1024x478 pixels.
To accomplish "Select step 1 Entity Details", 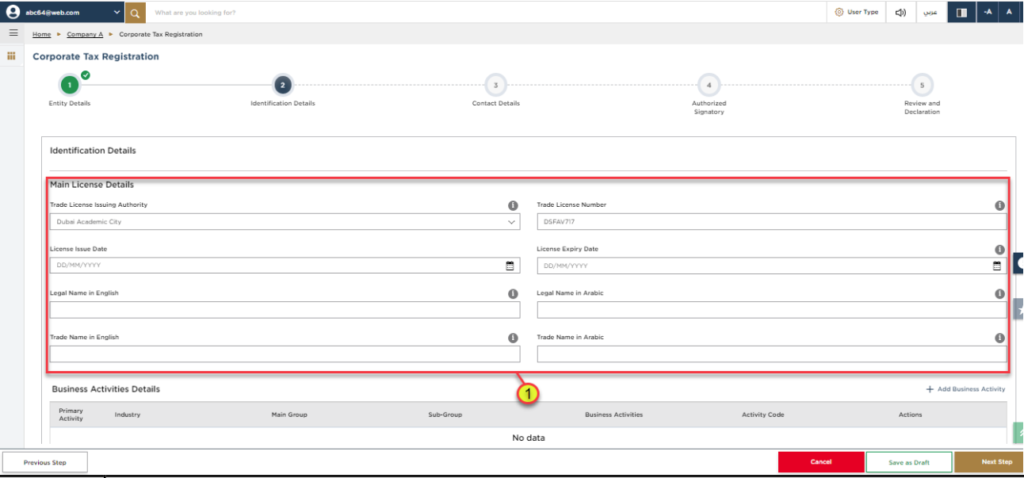I will coord(69,85).
